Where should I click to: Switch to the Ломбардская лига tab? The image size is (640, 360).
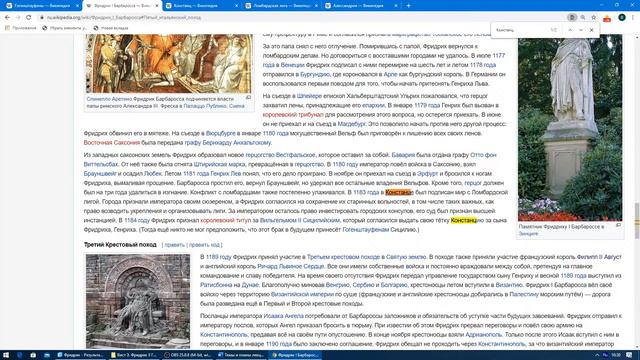point(281,6)
